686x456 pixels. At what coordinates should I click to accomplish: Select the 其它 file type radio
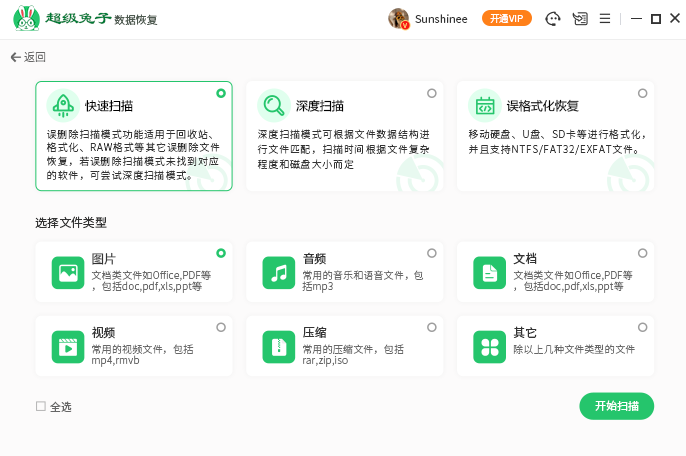tap(643, 327)
